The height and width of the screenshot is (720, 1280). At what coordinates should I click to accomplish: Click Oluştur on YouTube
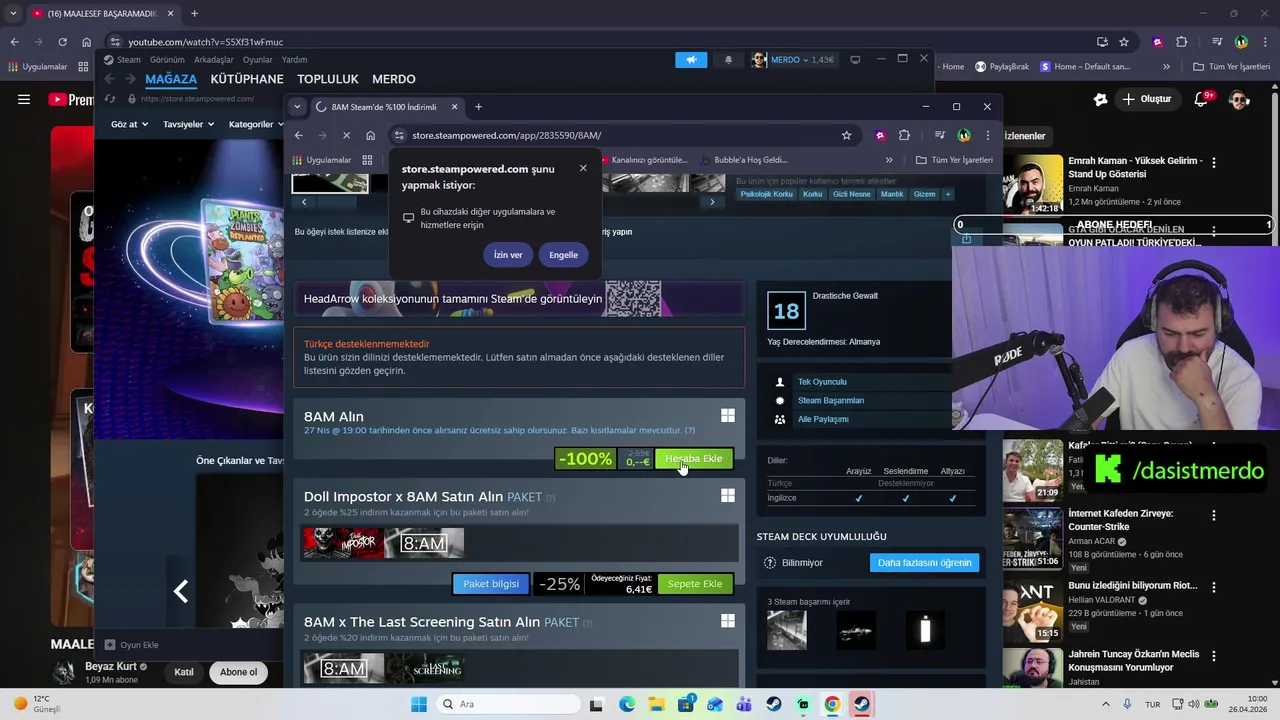(x=1146, y=99)
